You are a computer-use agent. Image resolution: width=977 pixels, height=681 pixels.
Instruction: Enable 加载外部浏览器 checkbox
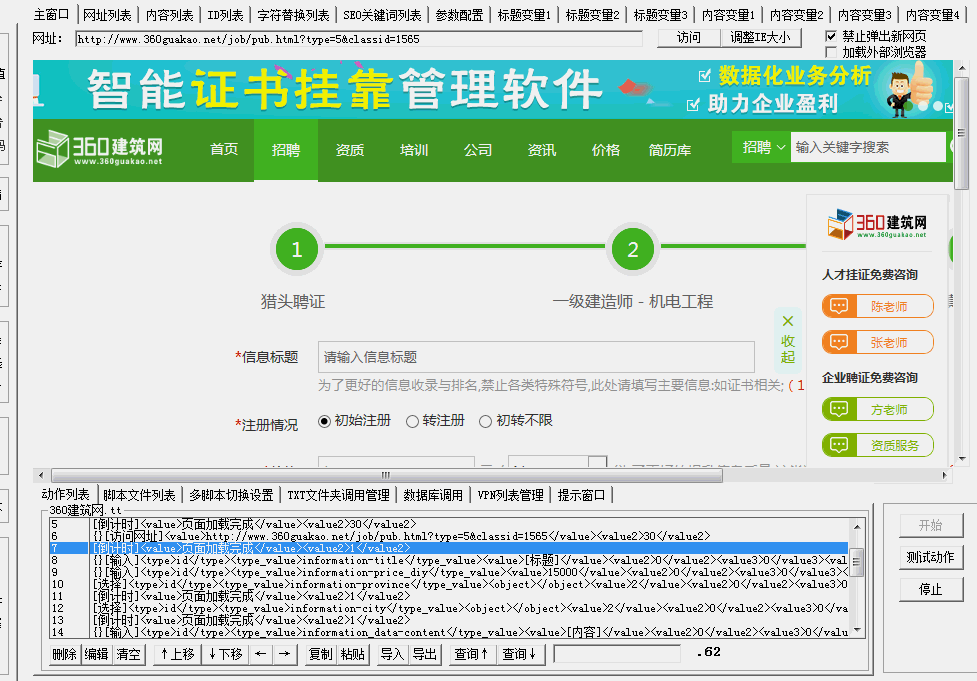coord(831,52)
